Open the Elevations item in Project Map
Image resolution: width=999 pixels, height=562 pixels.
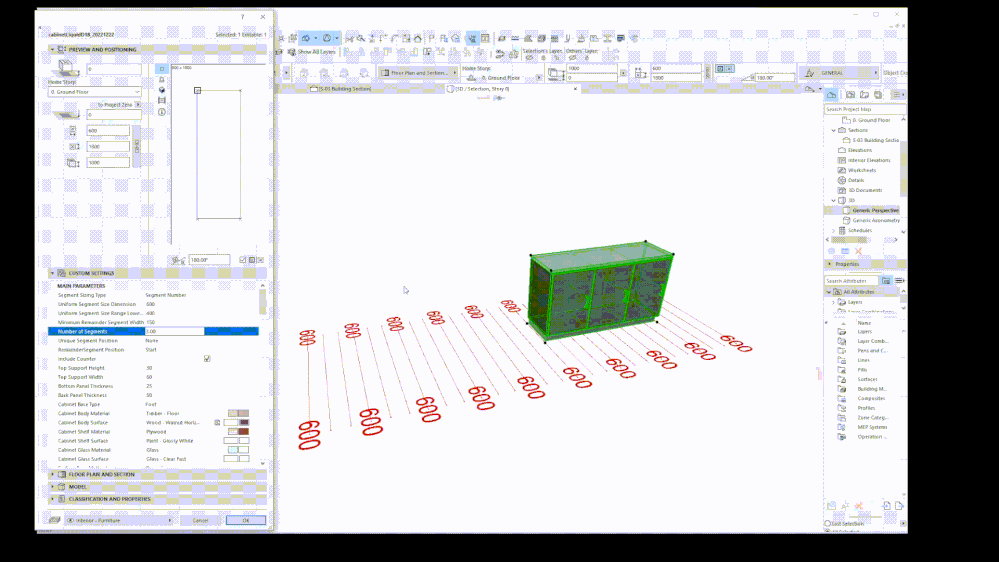coord(860,150)
